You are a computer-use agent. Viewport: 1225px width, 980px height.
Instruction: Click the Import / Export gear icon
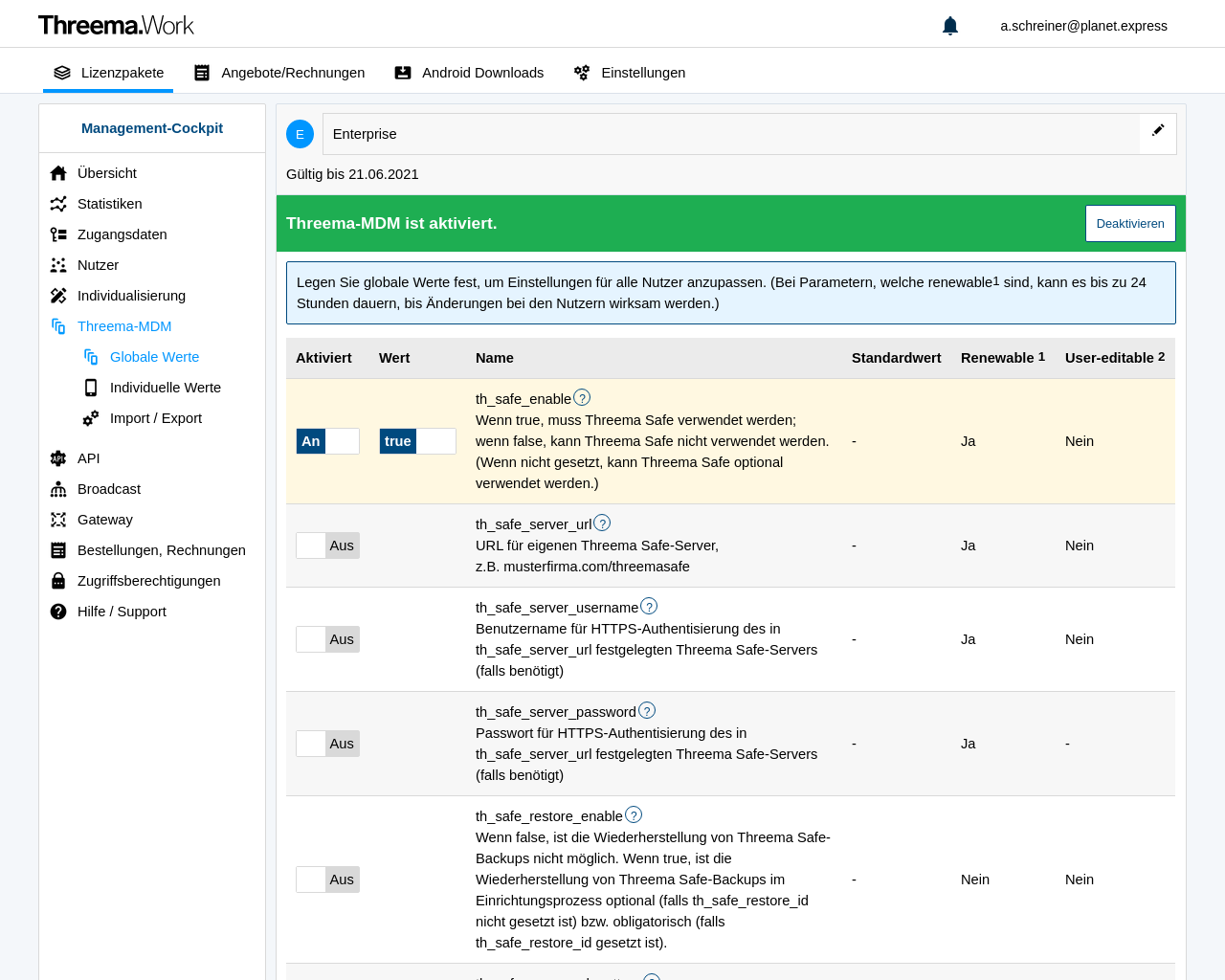point(91,418)
